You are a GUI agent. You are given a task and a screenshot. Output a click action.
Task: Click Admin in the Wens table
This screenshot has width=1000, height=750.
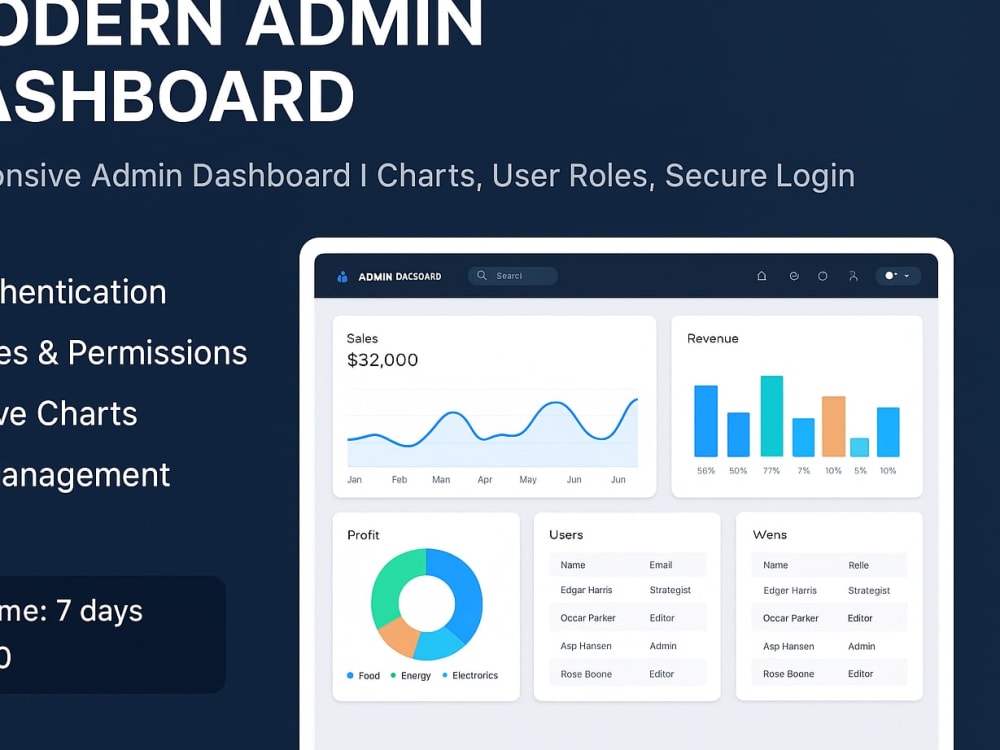tap(862, 646)
